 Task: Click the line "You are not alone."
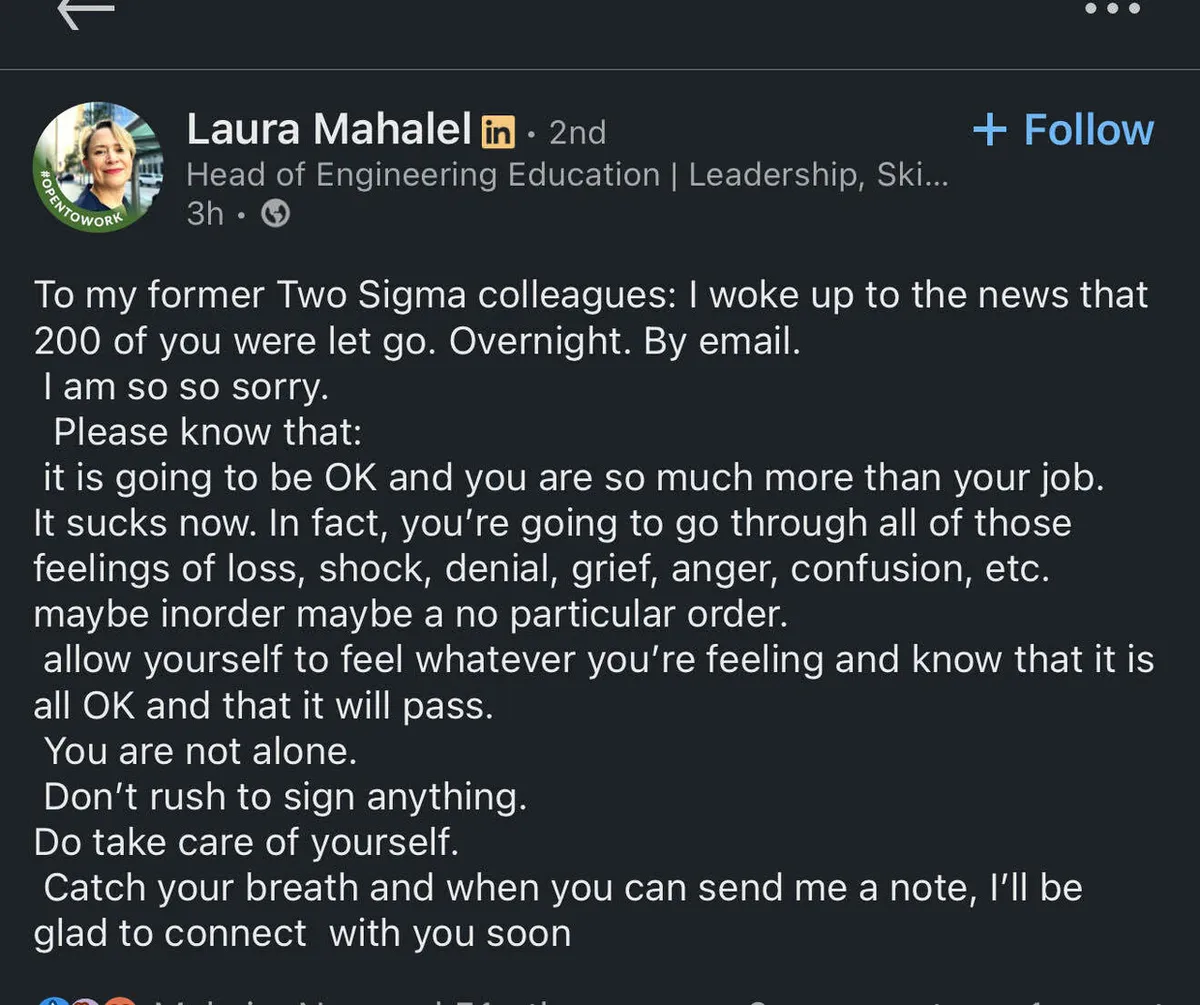click(x=200, y=751)
